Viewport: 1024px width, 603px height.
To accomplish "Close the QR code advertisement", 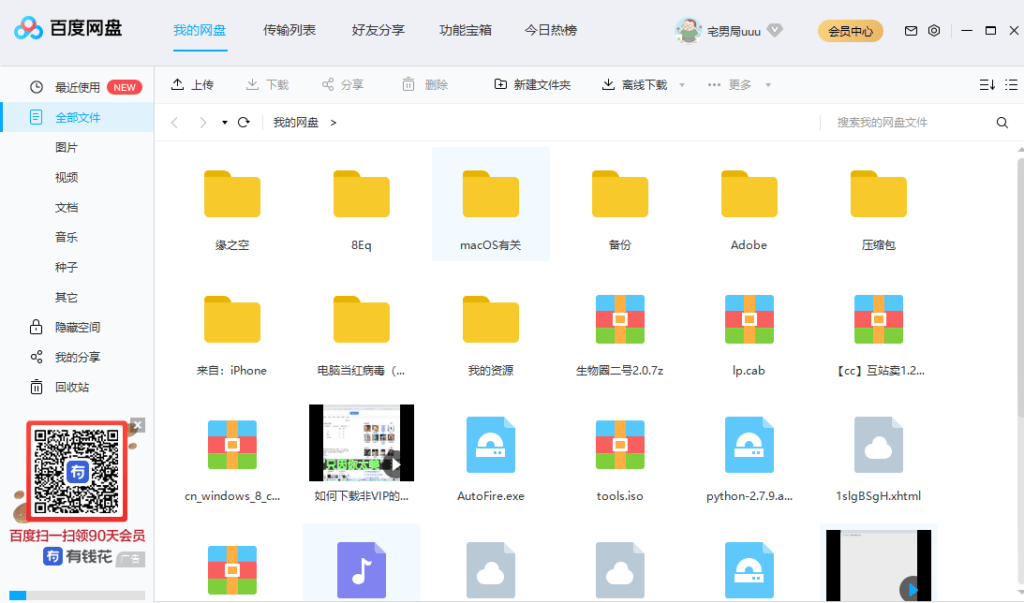I will click(137, 425).
